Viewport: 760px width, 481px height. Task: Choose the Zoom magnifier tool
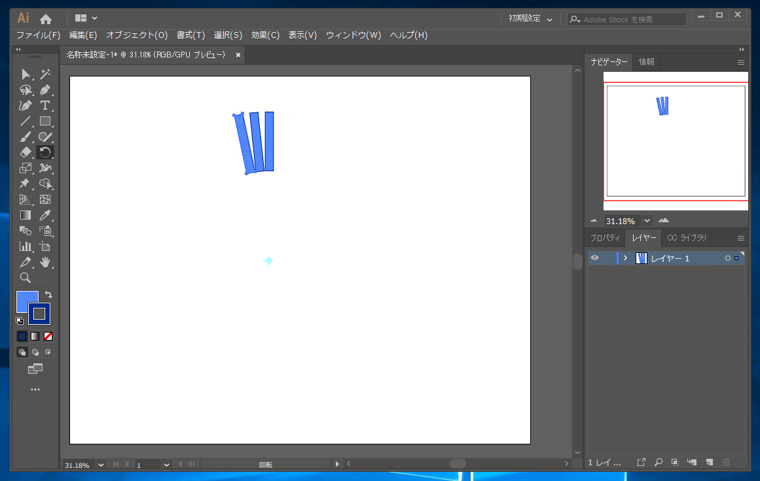[x=25, y=278]
